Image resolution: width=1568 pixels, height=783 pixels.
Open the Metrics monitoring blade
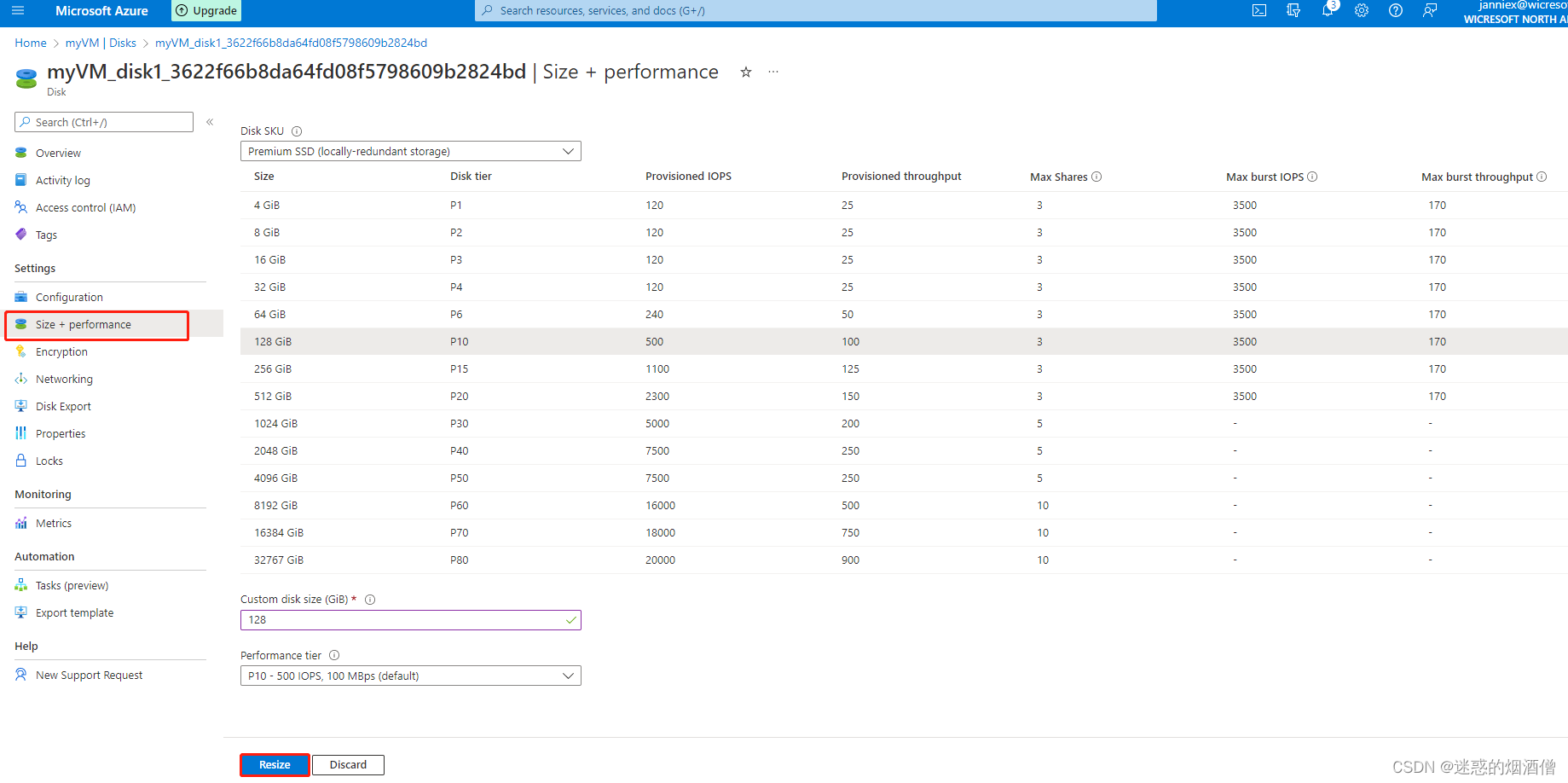click(x=54, y=522)
